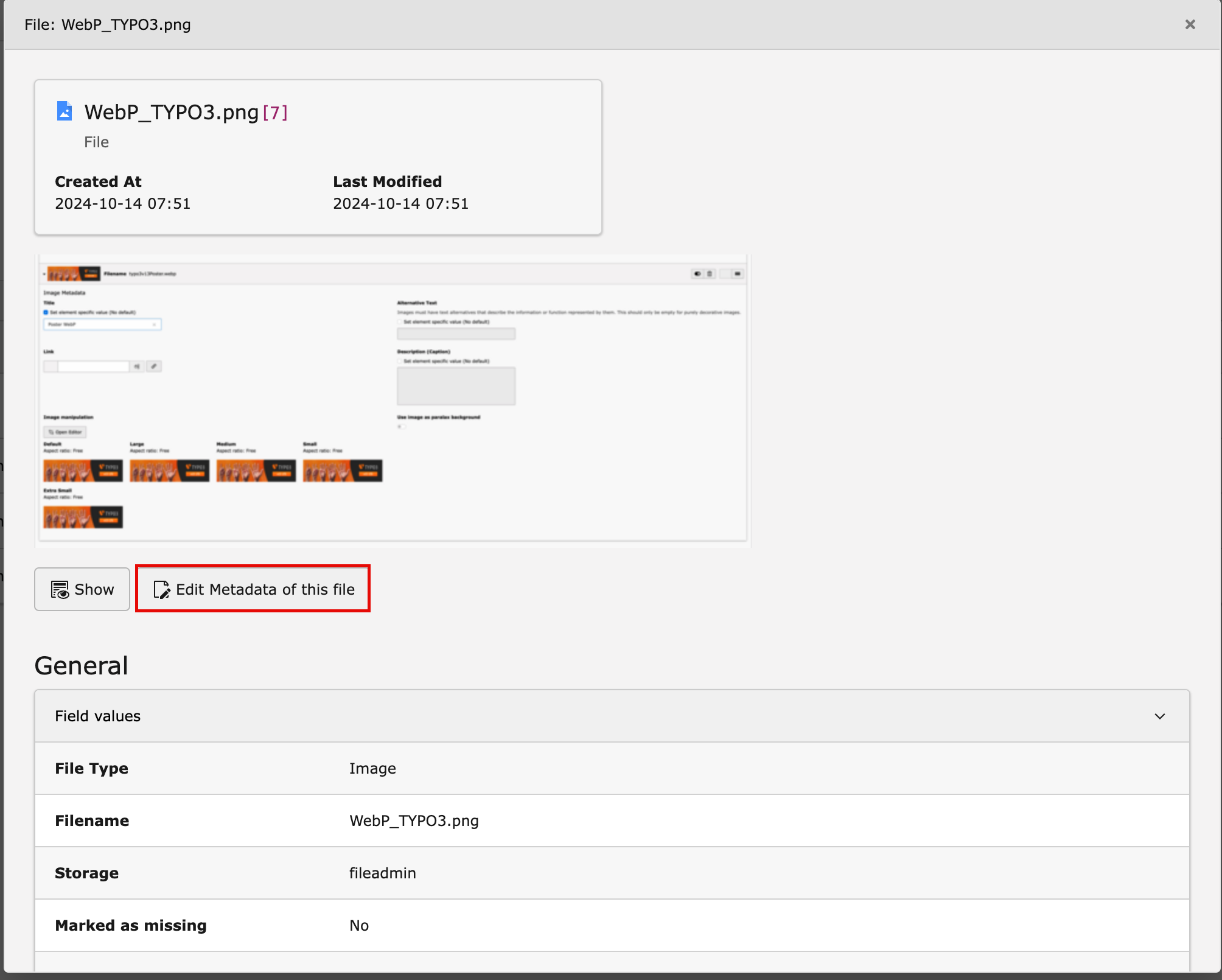Collapse the typo3v13Poster.webp file reference record
Viewport: 1222px width, 980px height.
pos(44,274)
